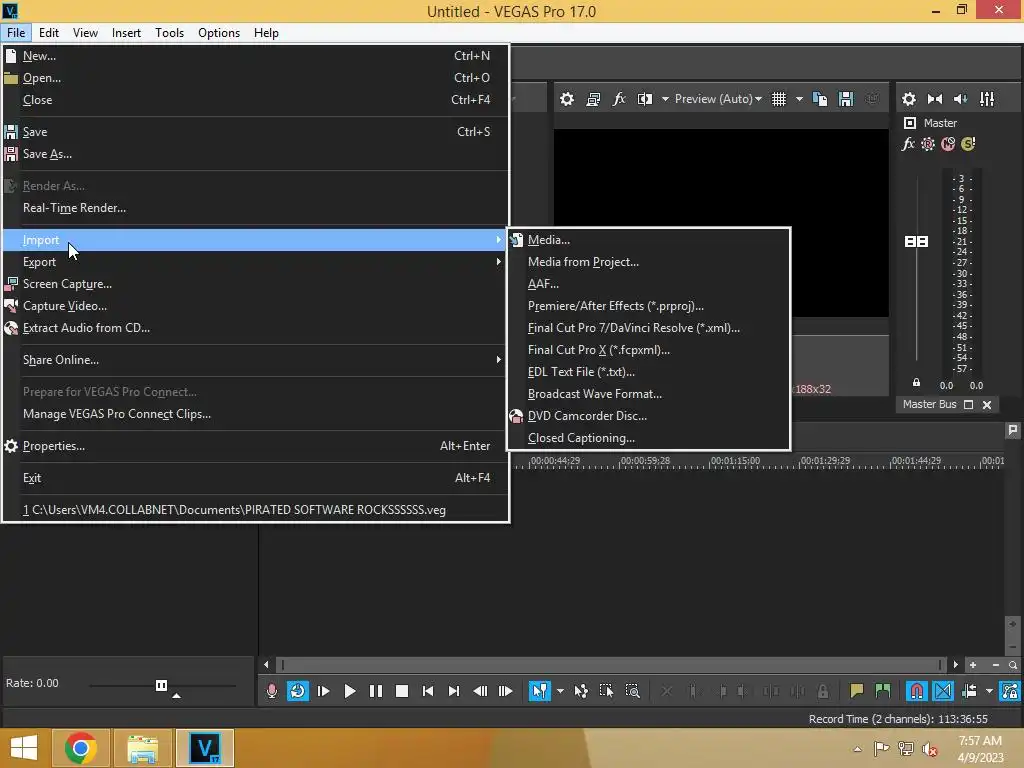Viewport: 1024px width, 768px height.
Task: Save Snapshot to File icon
Action: pyautogui.click(x=846, y=99)
